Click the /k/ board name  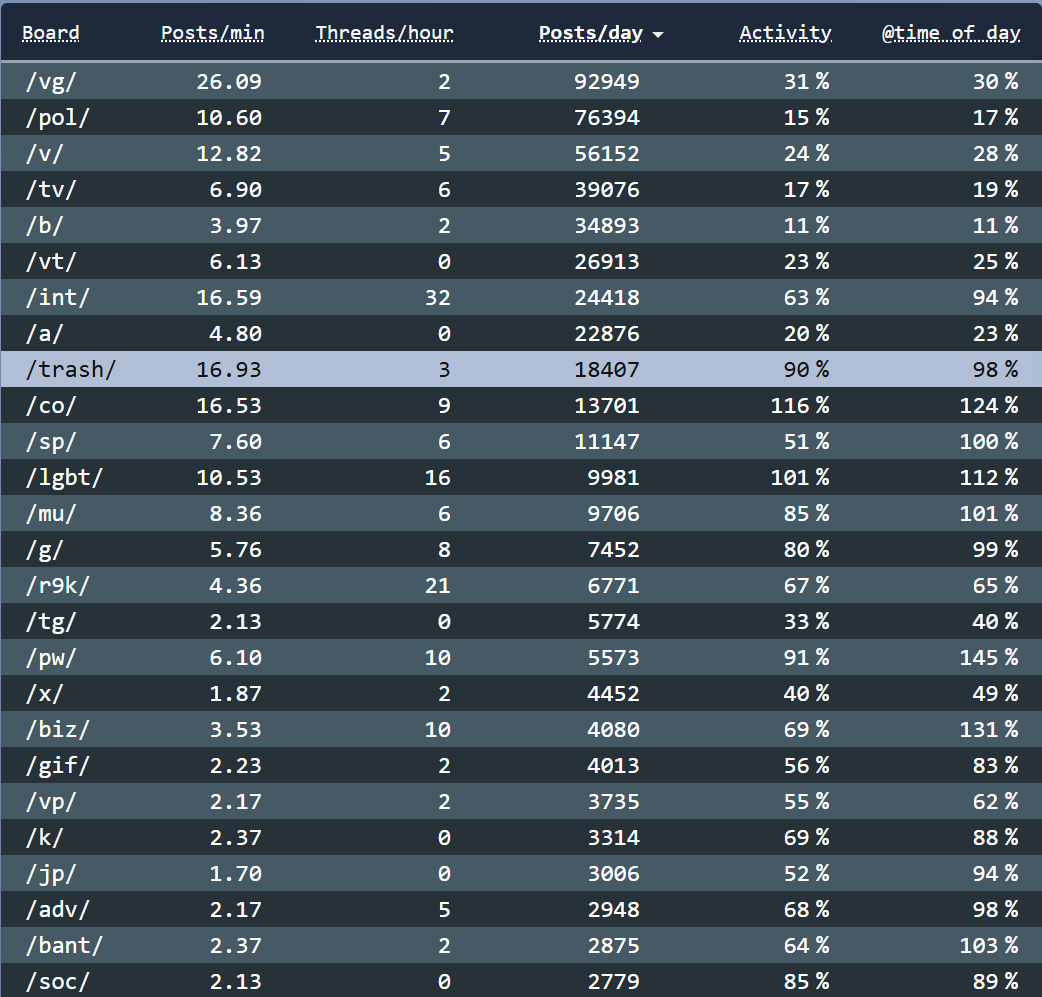tap(44, 837)
